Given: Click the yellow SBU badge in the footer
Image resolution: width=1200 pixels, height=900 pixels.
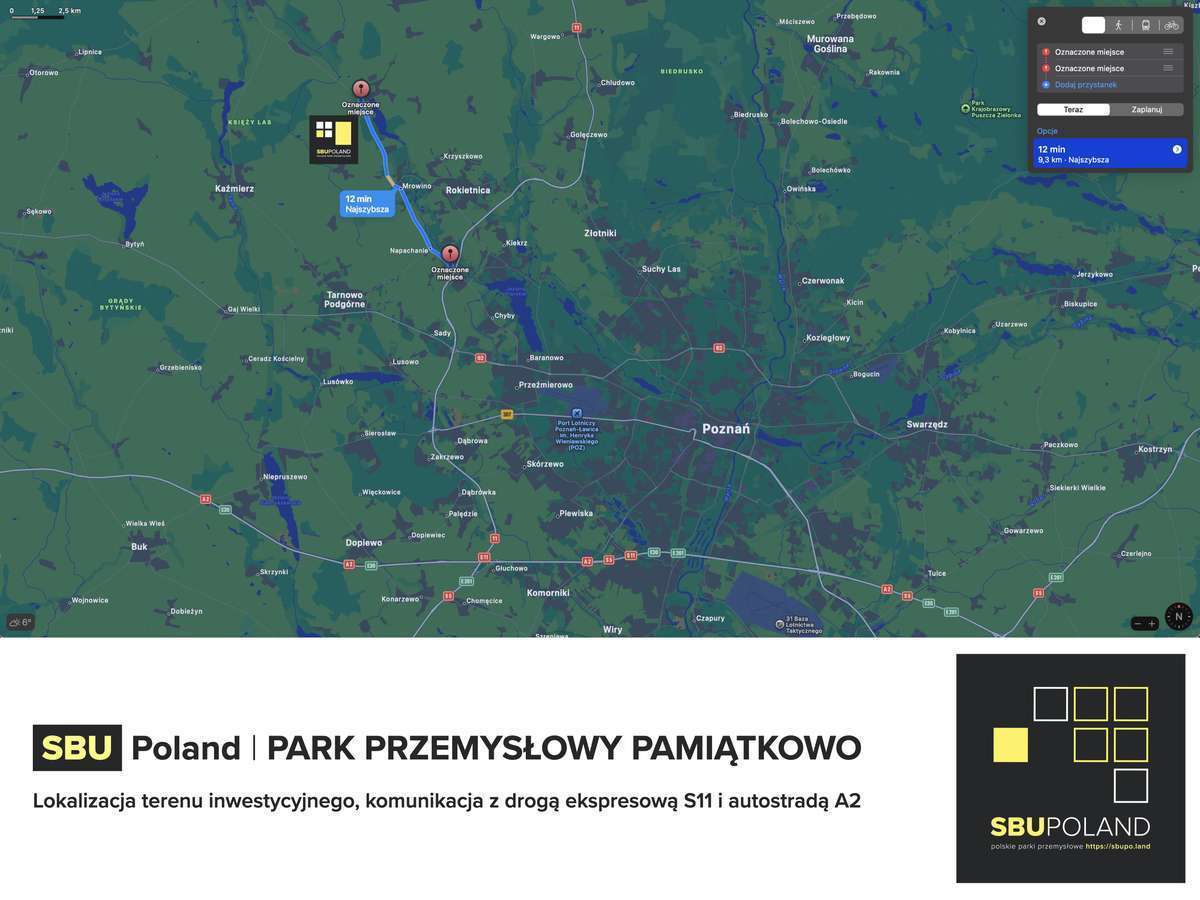Looking at the screenshot, I should tap(77, 748).
